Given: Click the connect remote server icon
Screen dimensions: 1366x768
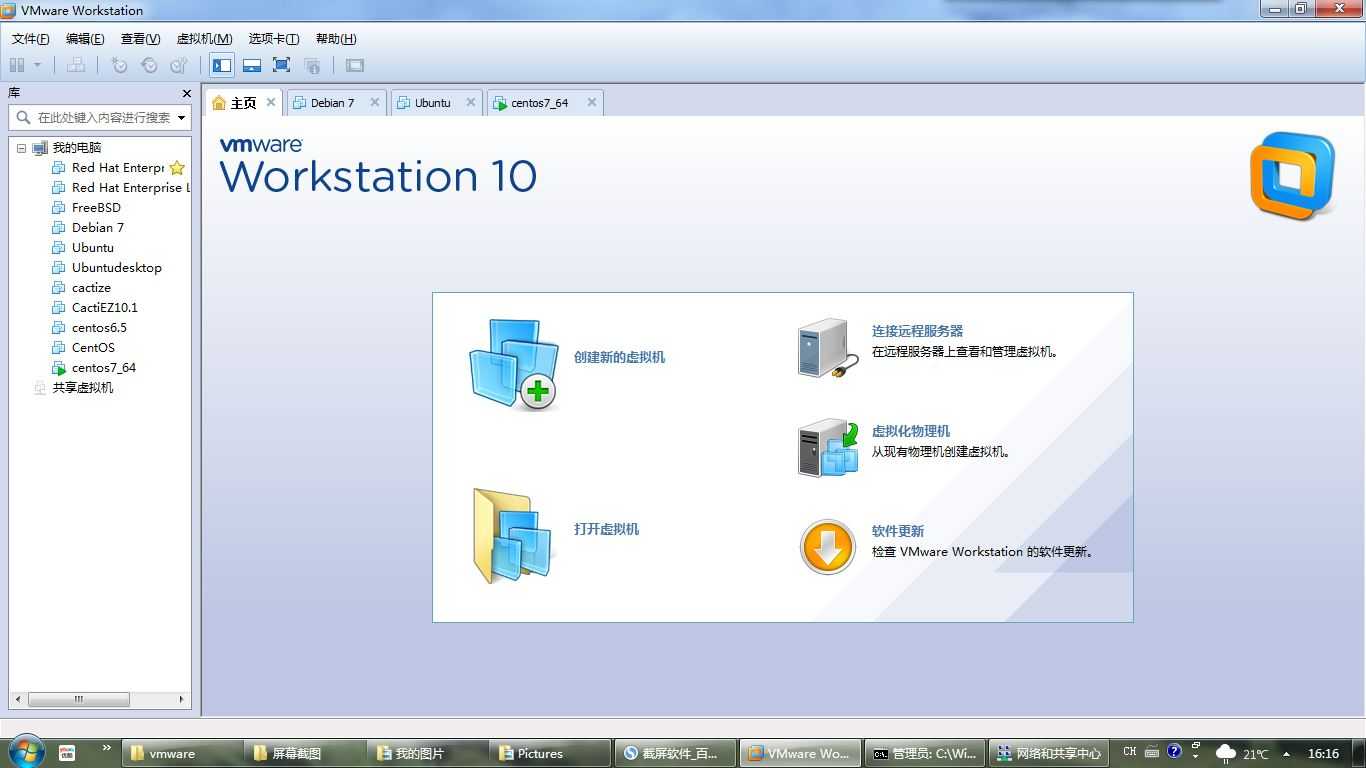Looking at the screenshot, I should point(827,348).
